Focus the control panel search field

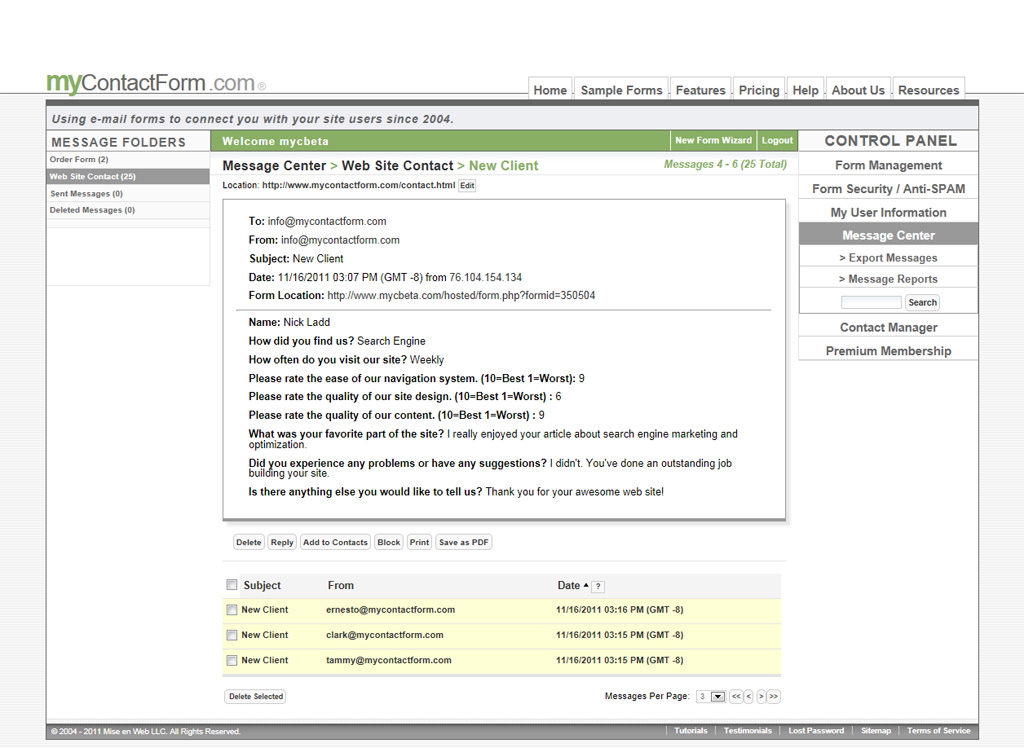[871, 302]
